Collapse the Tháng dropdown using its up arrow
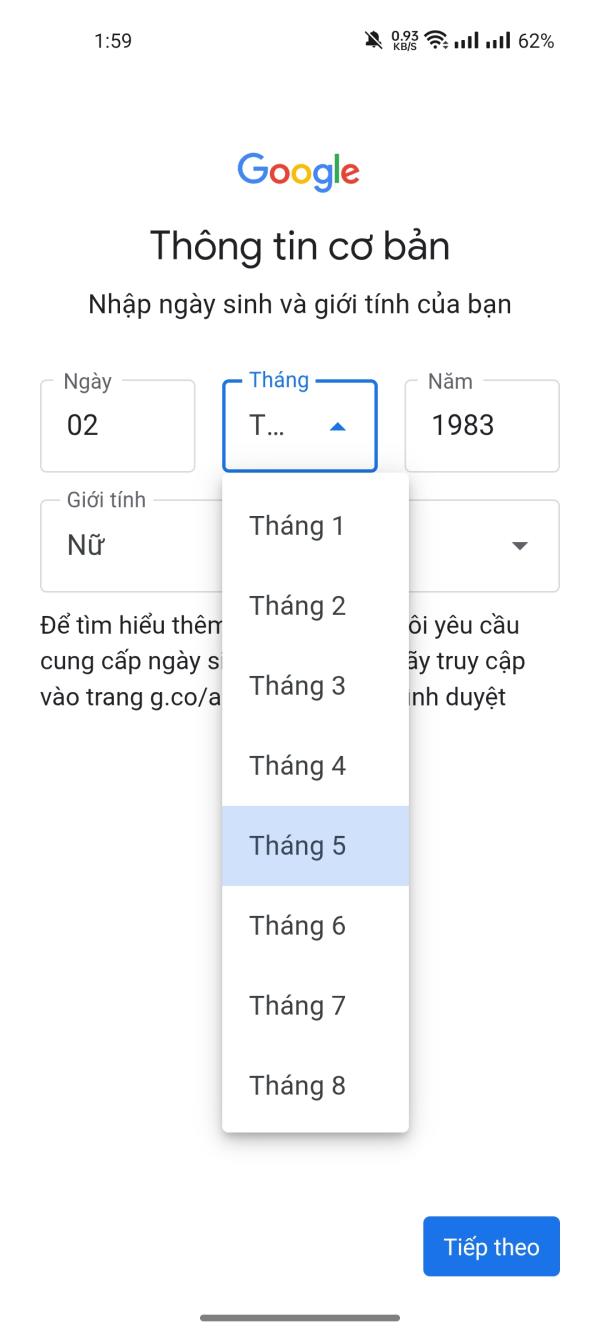The image size is (600, 1333). point(338,426)
